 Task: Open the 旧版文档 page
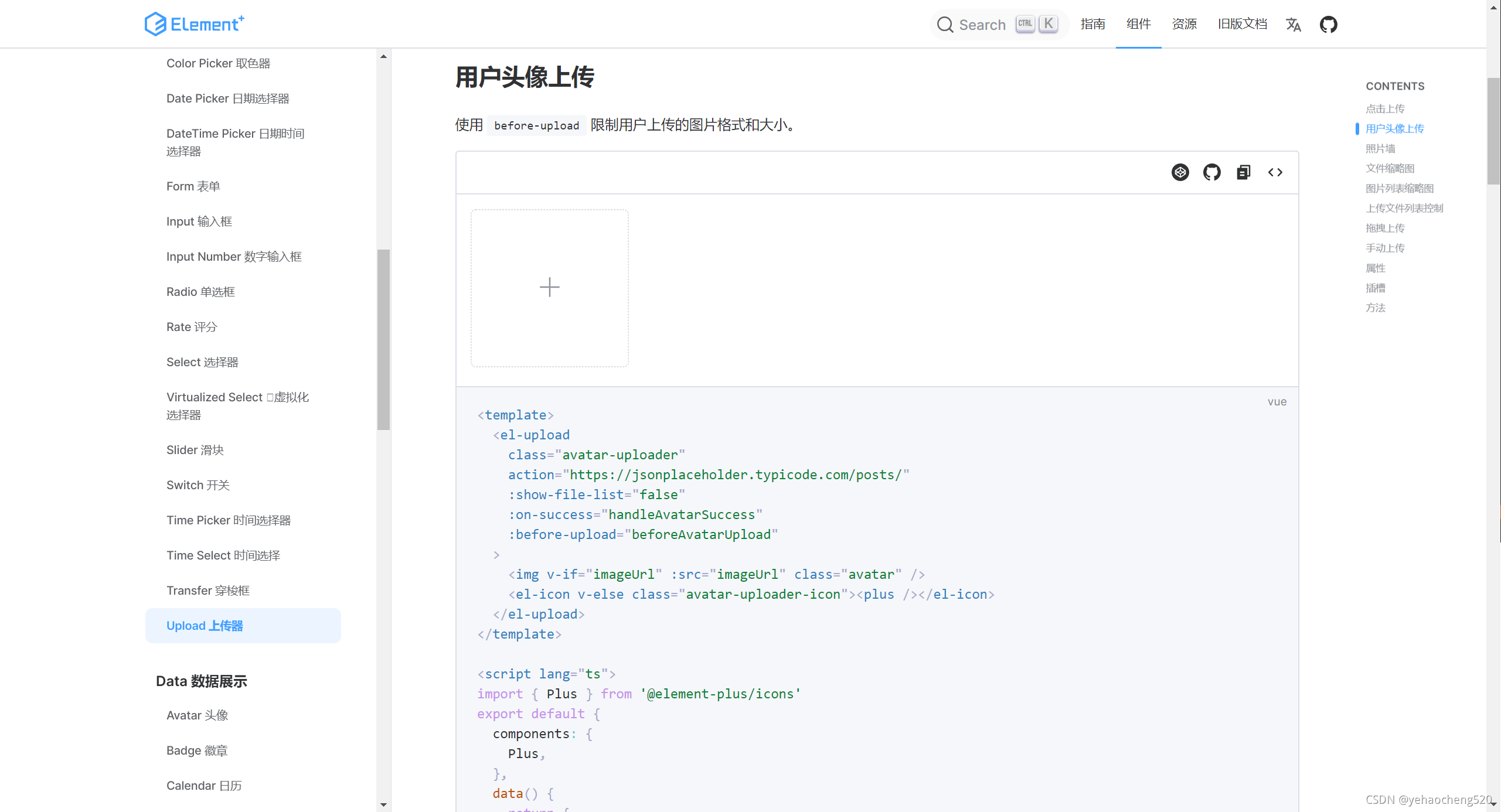coord(1241,24)
